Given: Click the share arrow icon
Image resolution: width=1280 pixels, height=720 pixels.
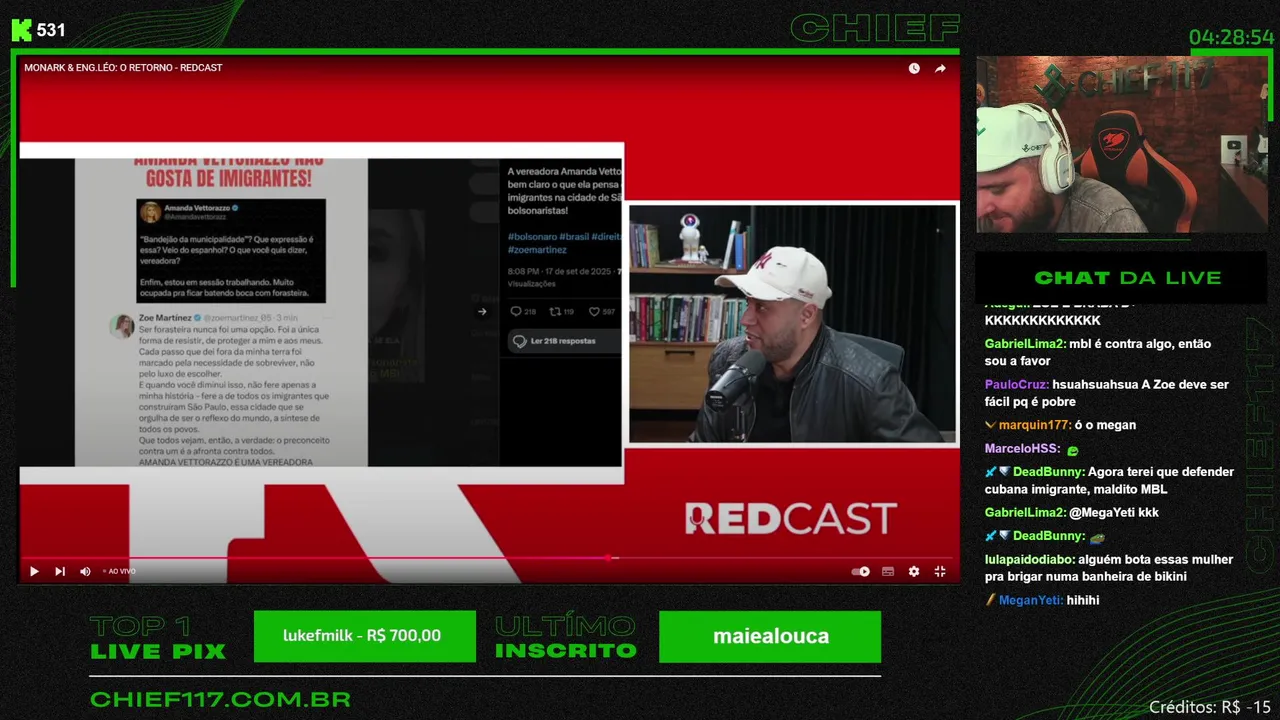Looking at the screenshot, I should (x=940, y=68).
